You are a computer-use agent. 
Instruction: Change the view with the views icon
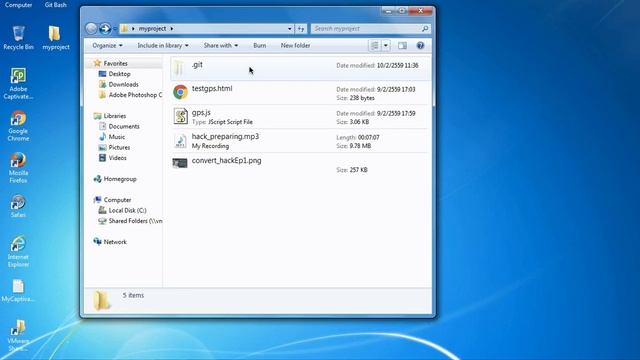point(374,46)
